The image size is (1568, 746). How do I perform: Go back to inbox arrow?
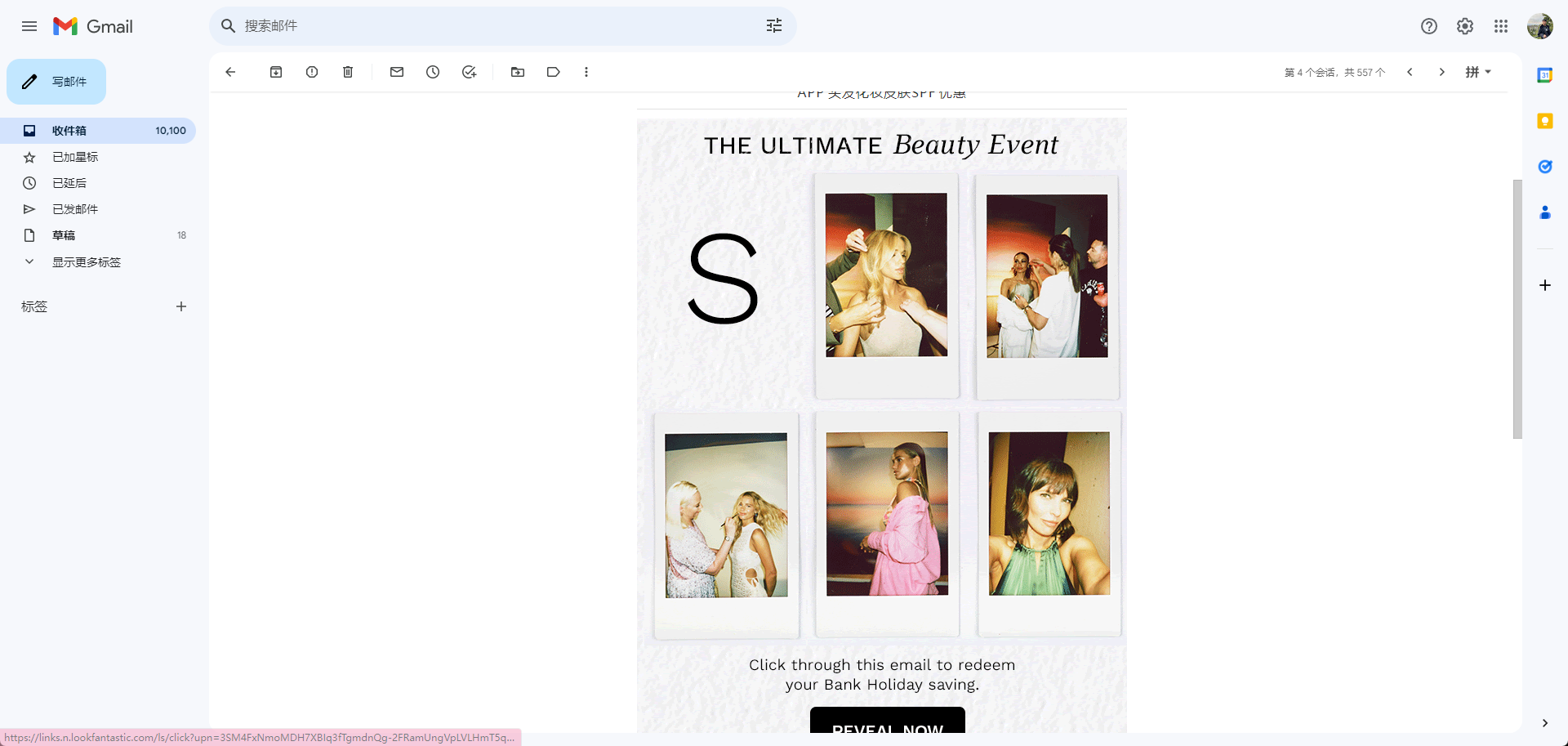tap(230, 72)
